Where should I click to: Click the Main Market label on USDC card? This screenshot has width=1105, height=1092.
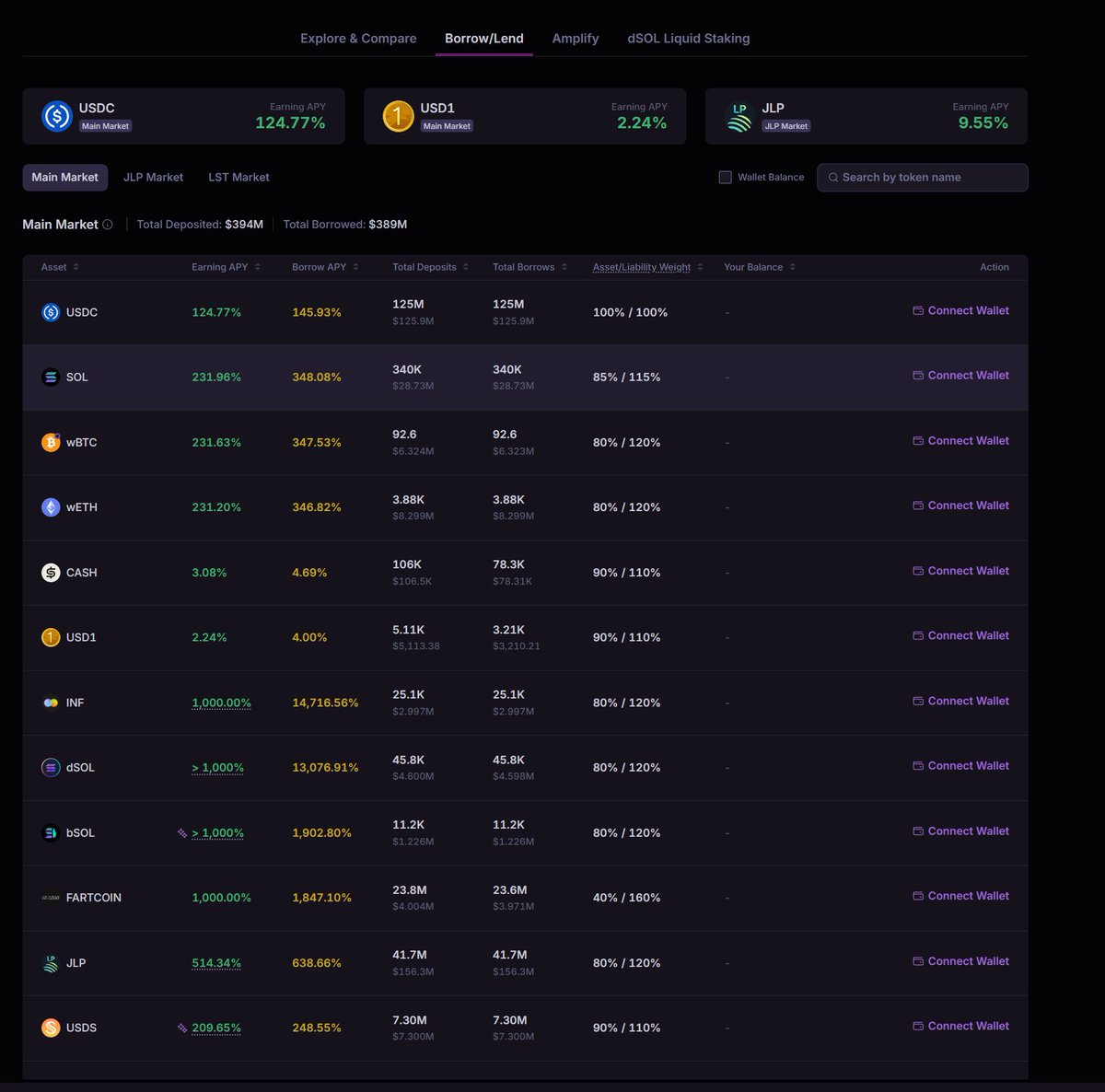pos(105,126)
